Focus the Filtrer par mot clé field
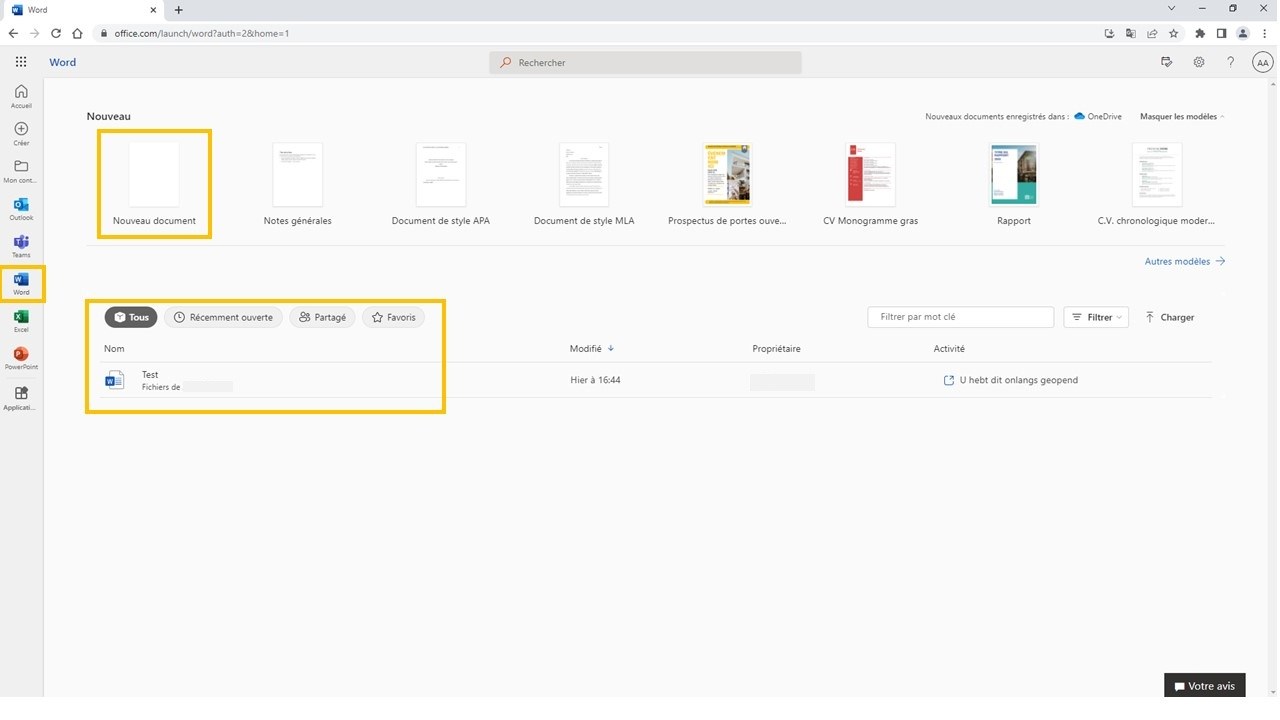1280x720 pixels. [x=960, y=317]
